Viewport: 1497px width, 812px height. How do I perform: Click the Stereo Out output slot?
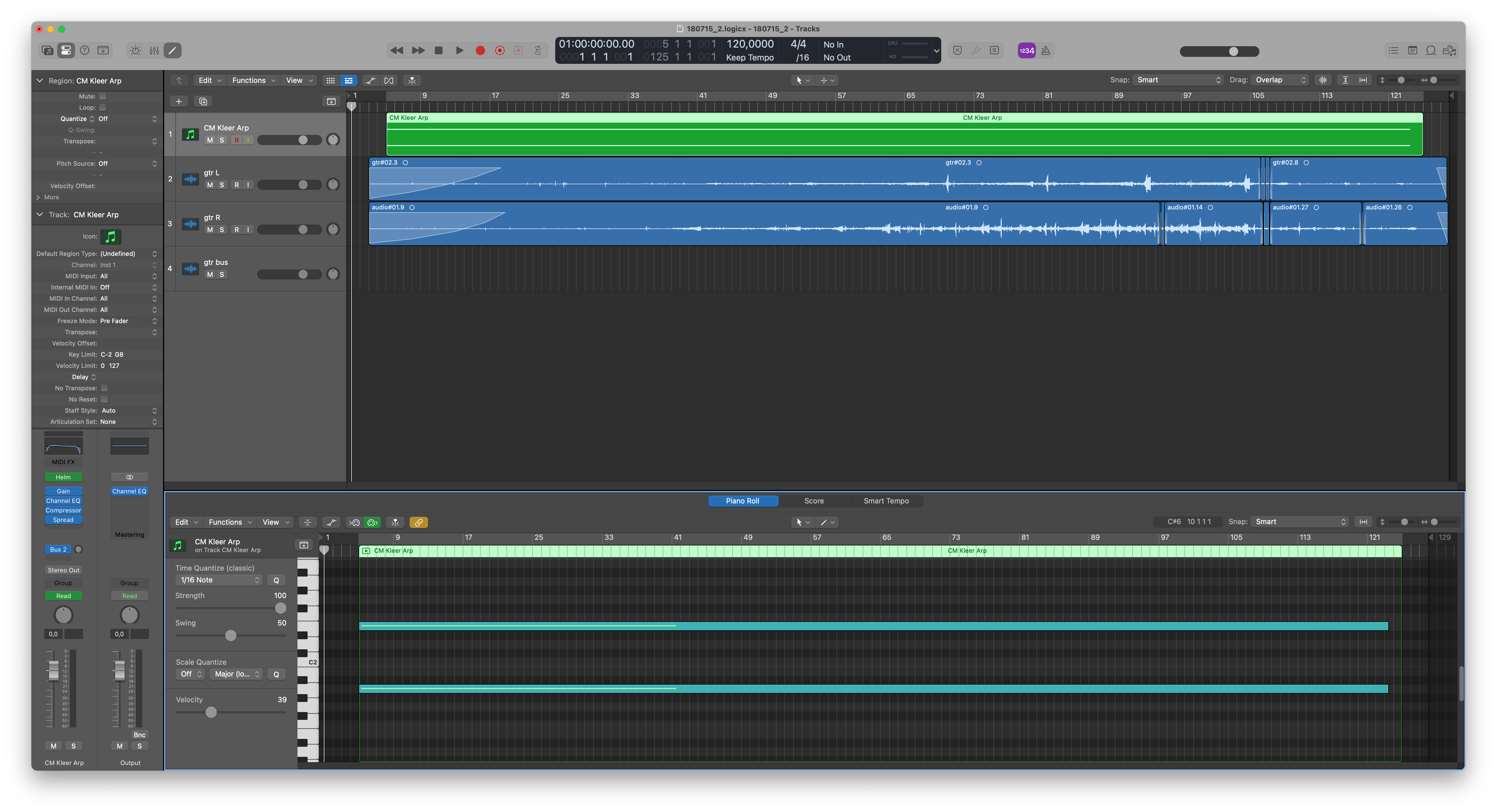click(63, 570)
